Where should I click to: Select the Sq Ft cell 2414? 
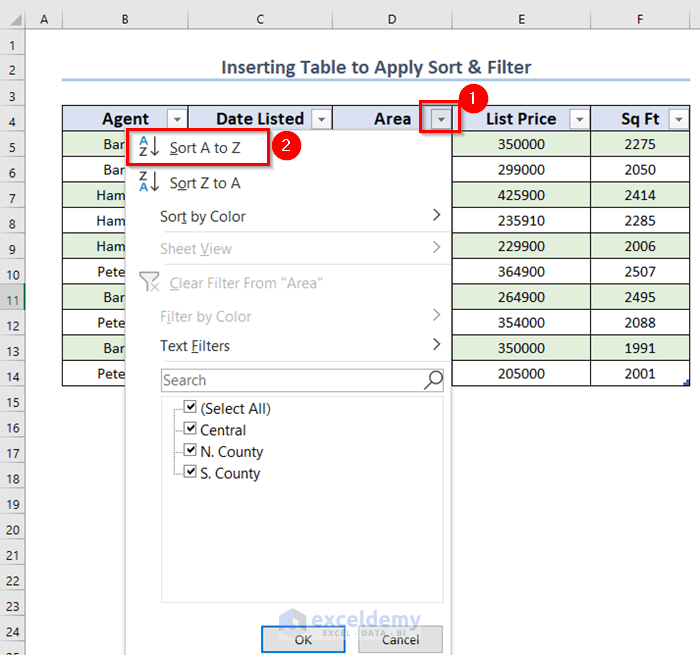pos(640,195)
